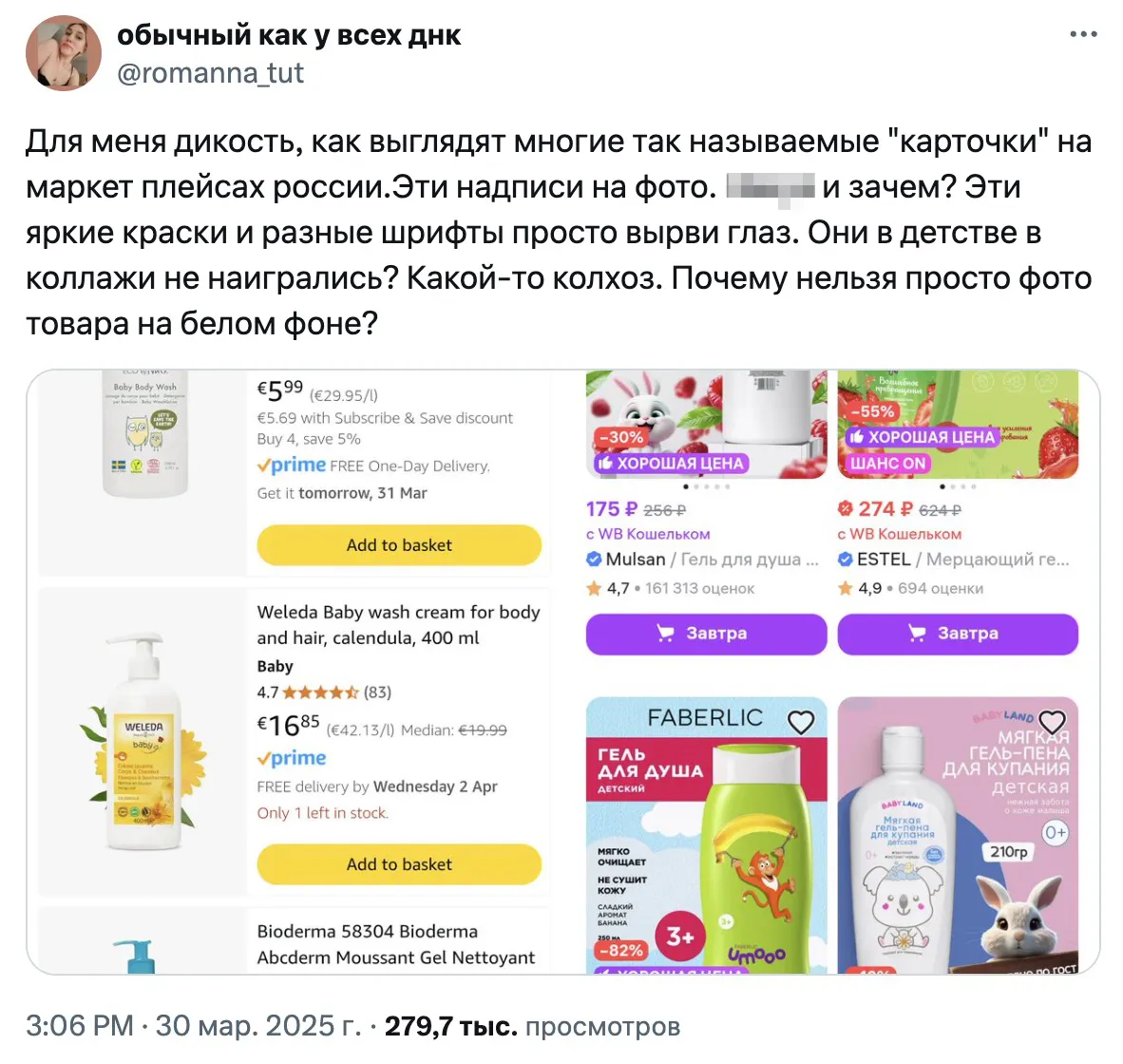Open the @romanna_tut handle link
Viewport: 1123px width, 1064px height.
211,73
